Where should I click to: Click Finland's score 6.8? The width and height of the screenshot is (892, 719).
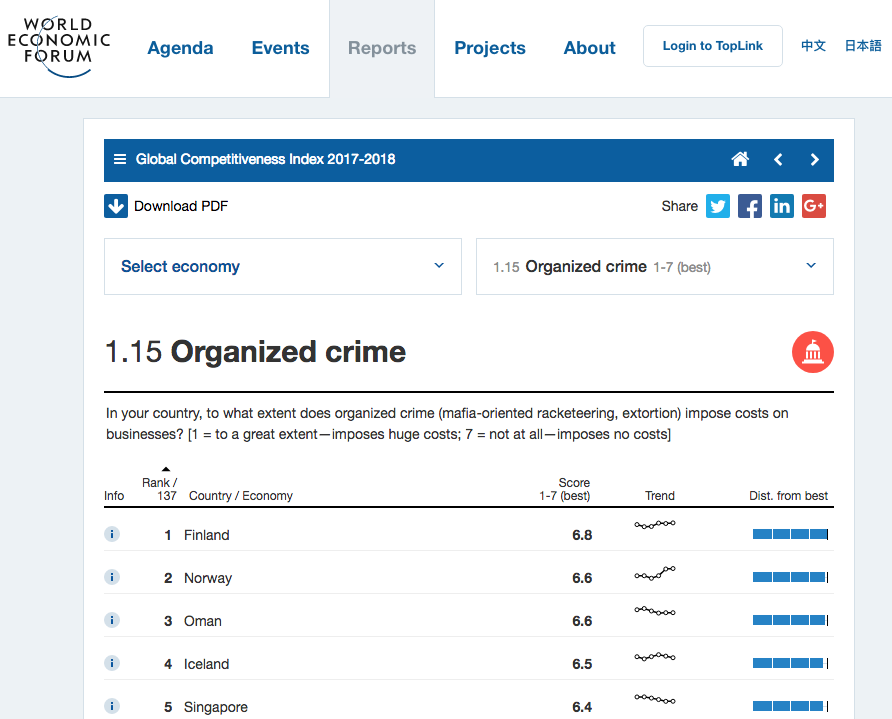(582, 535)
